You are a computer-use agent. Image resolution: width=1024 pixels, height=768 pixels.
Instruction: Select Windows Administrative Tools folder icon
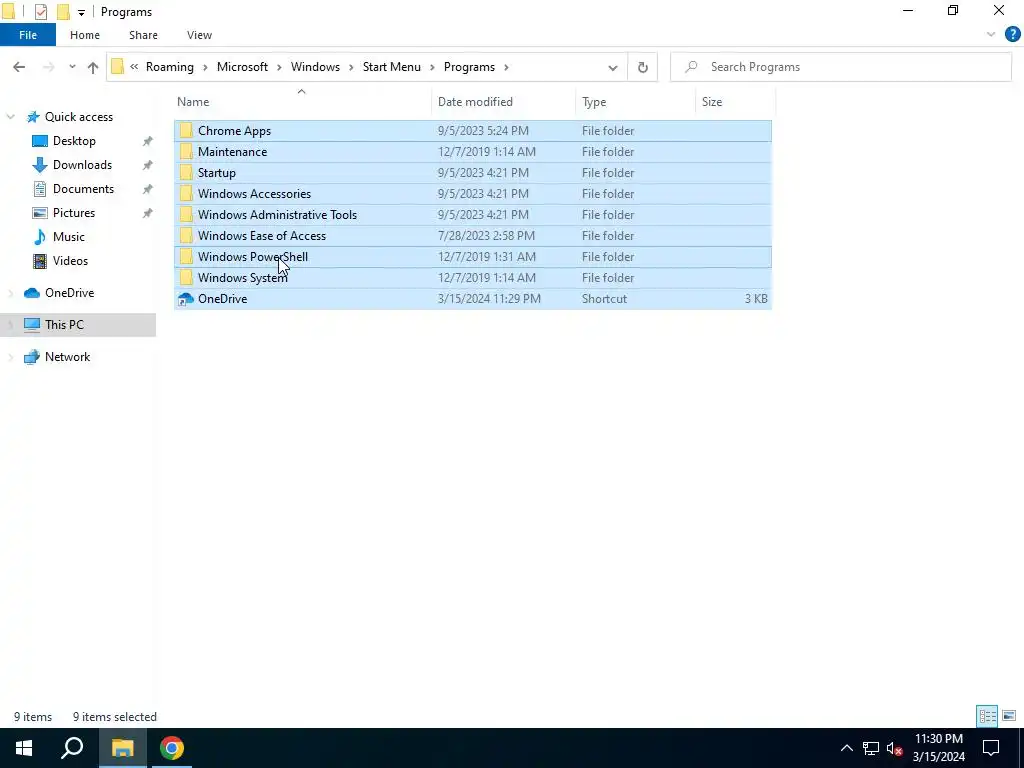(x=186, y=214)
